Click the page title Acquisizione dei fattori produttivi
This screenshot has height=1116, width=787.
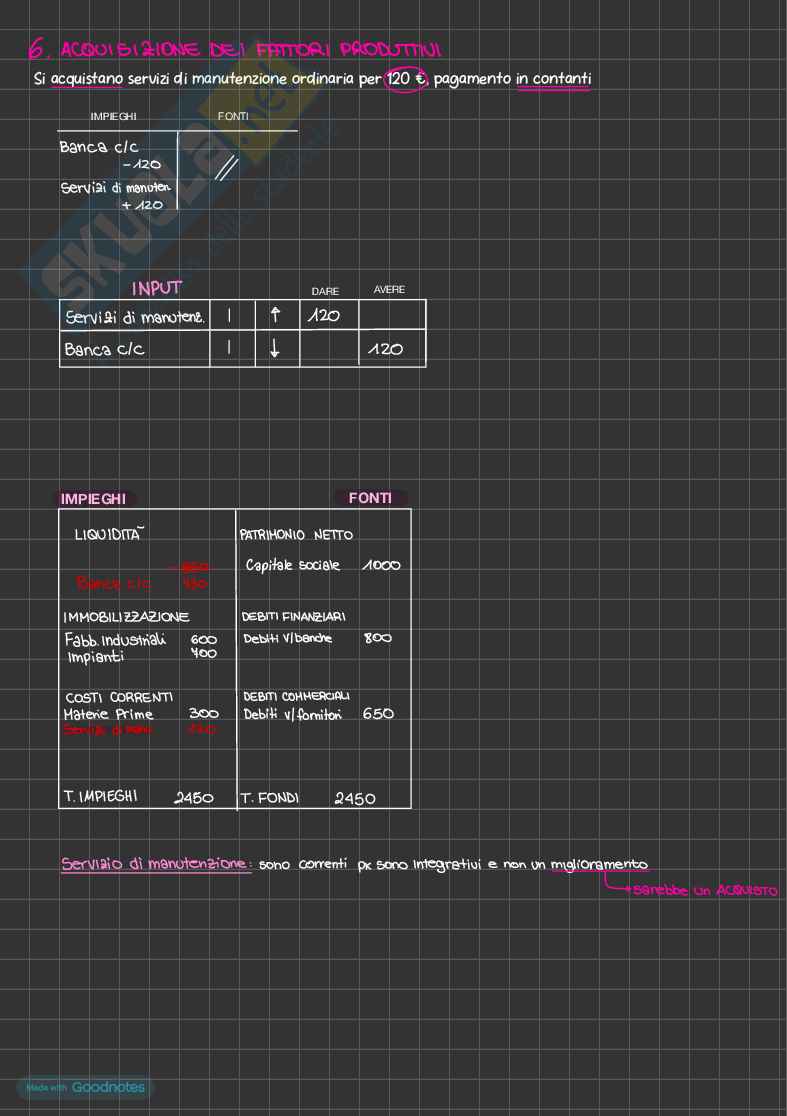coord(250,49)
